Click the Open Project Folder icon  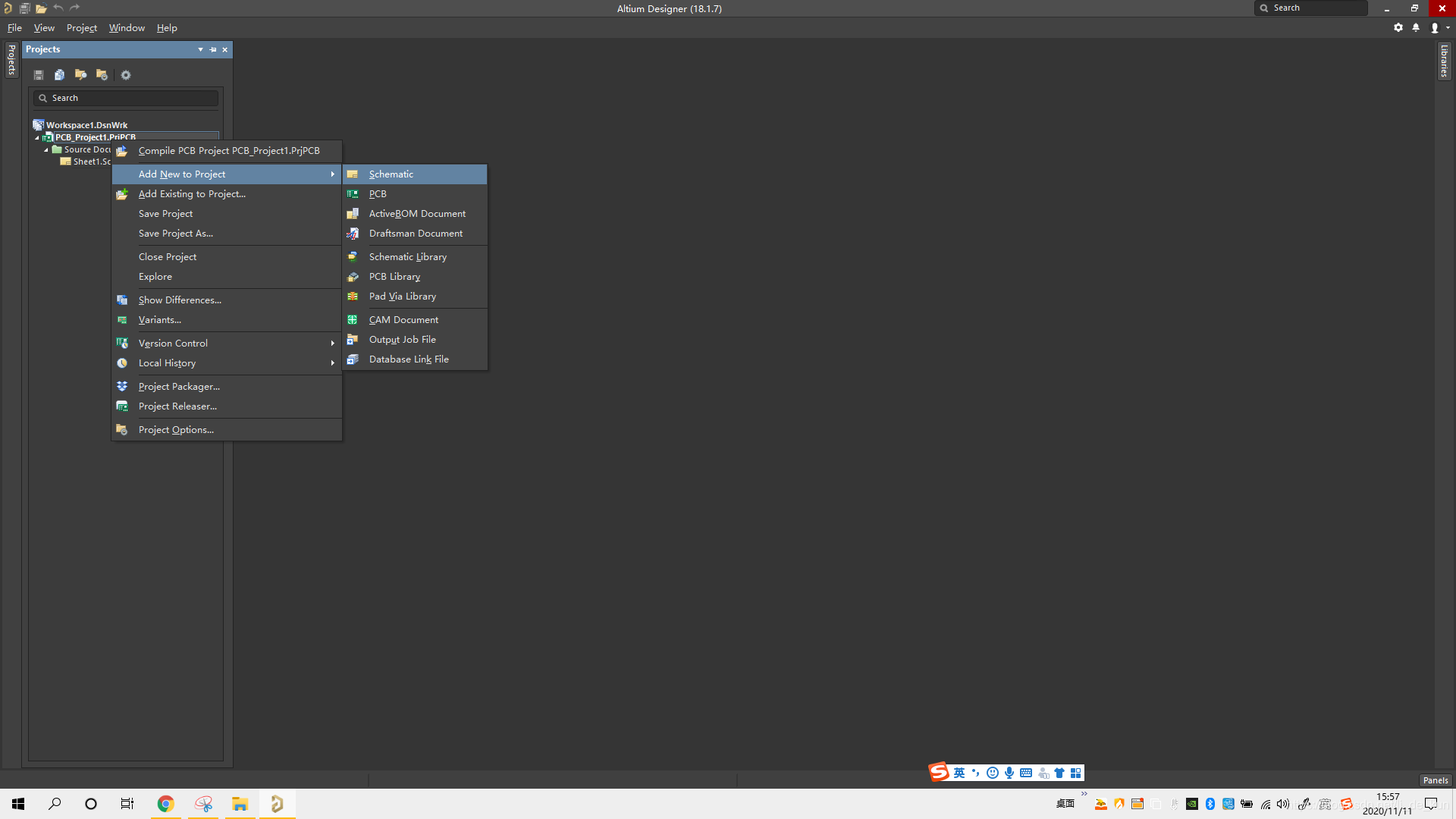80,75
